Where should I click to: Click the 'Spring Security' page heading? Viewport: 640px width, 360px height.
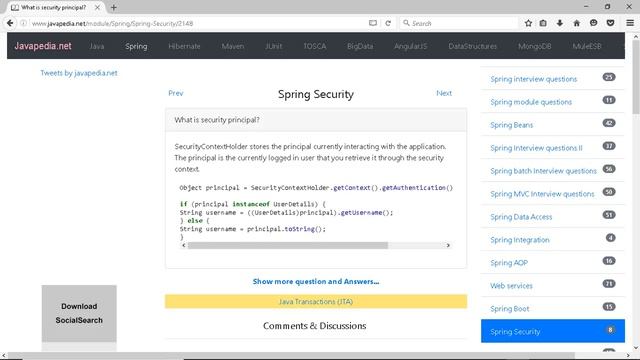(316, 94)
